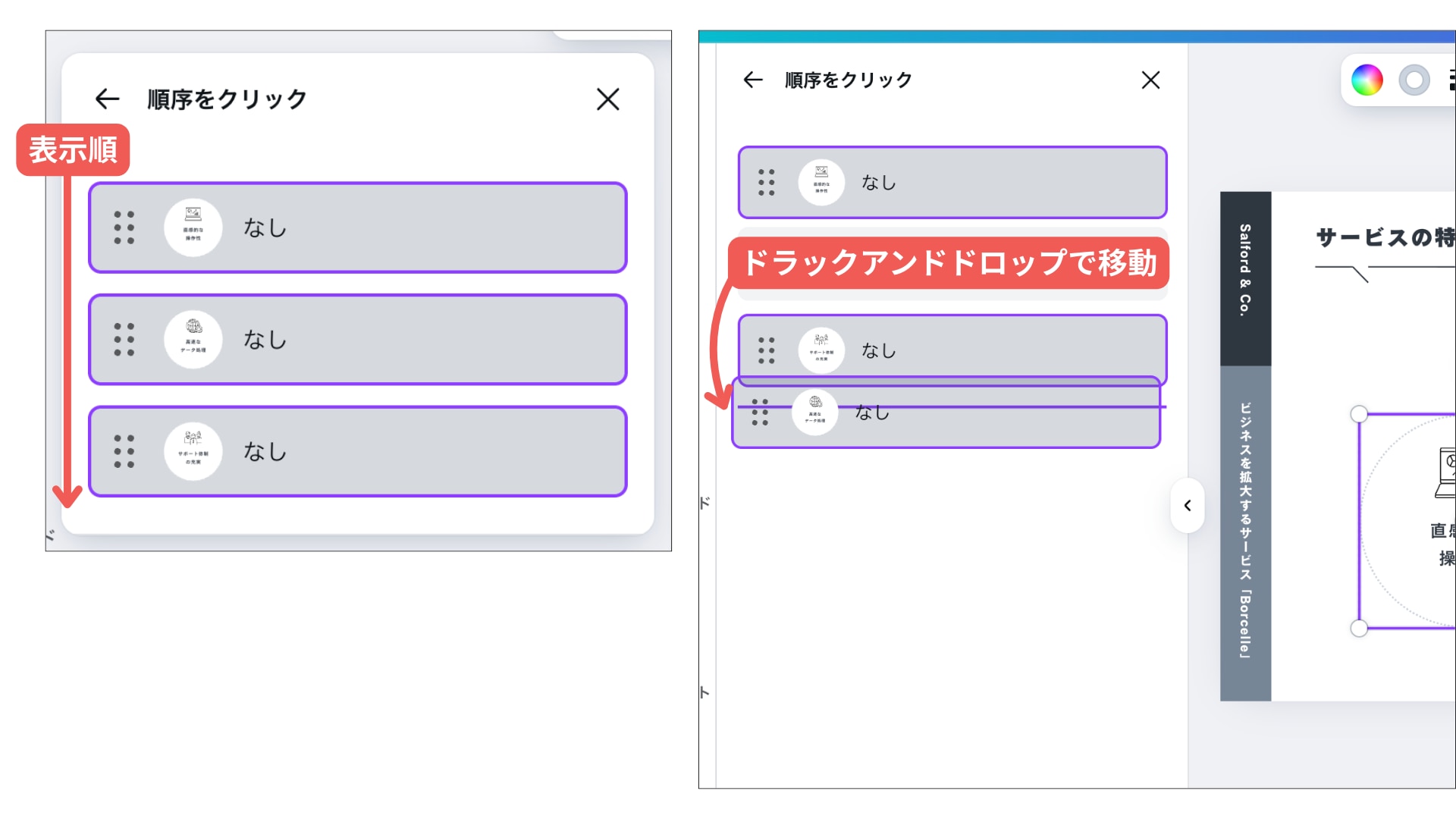This screenshot has height=819, width=1456.
Task: Close the right sidebar 順序をクリック panel
Action: (x=1150, y=80)
